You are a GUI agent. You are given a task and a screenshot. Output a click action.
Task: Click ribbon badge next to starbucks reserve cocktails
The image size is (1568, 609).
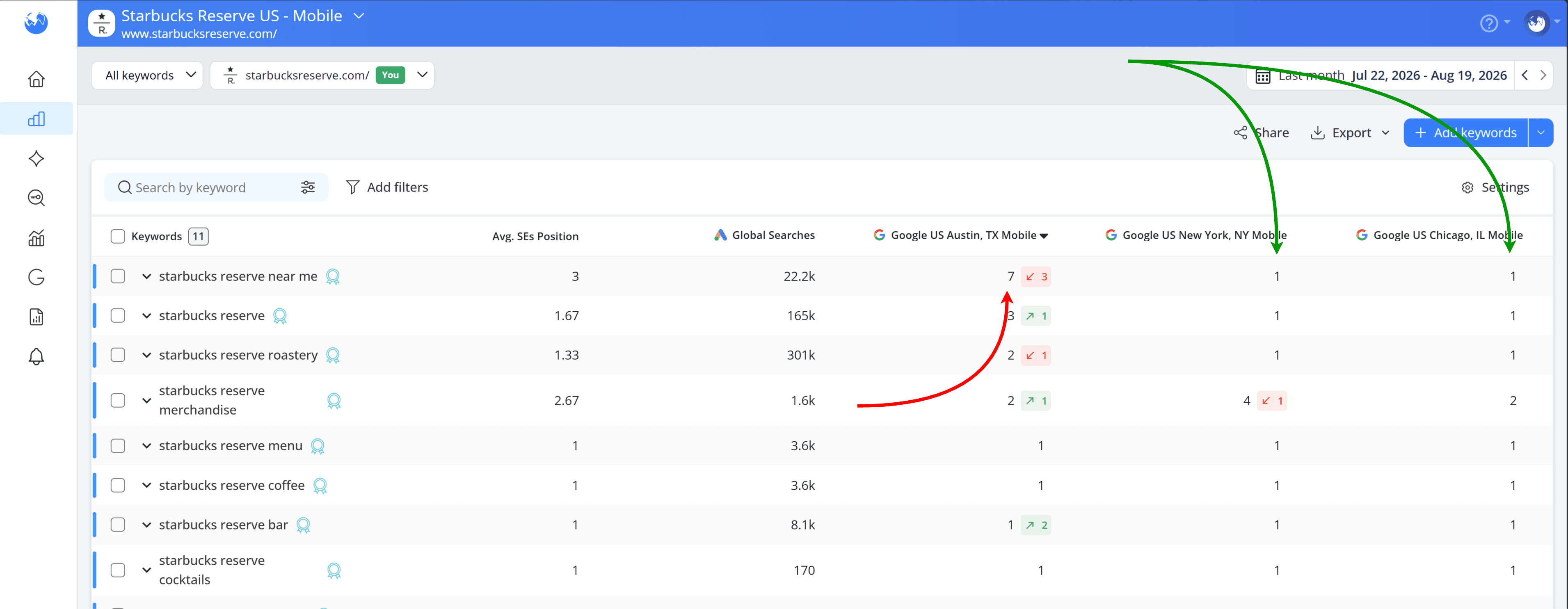(334, 571)
